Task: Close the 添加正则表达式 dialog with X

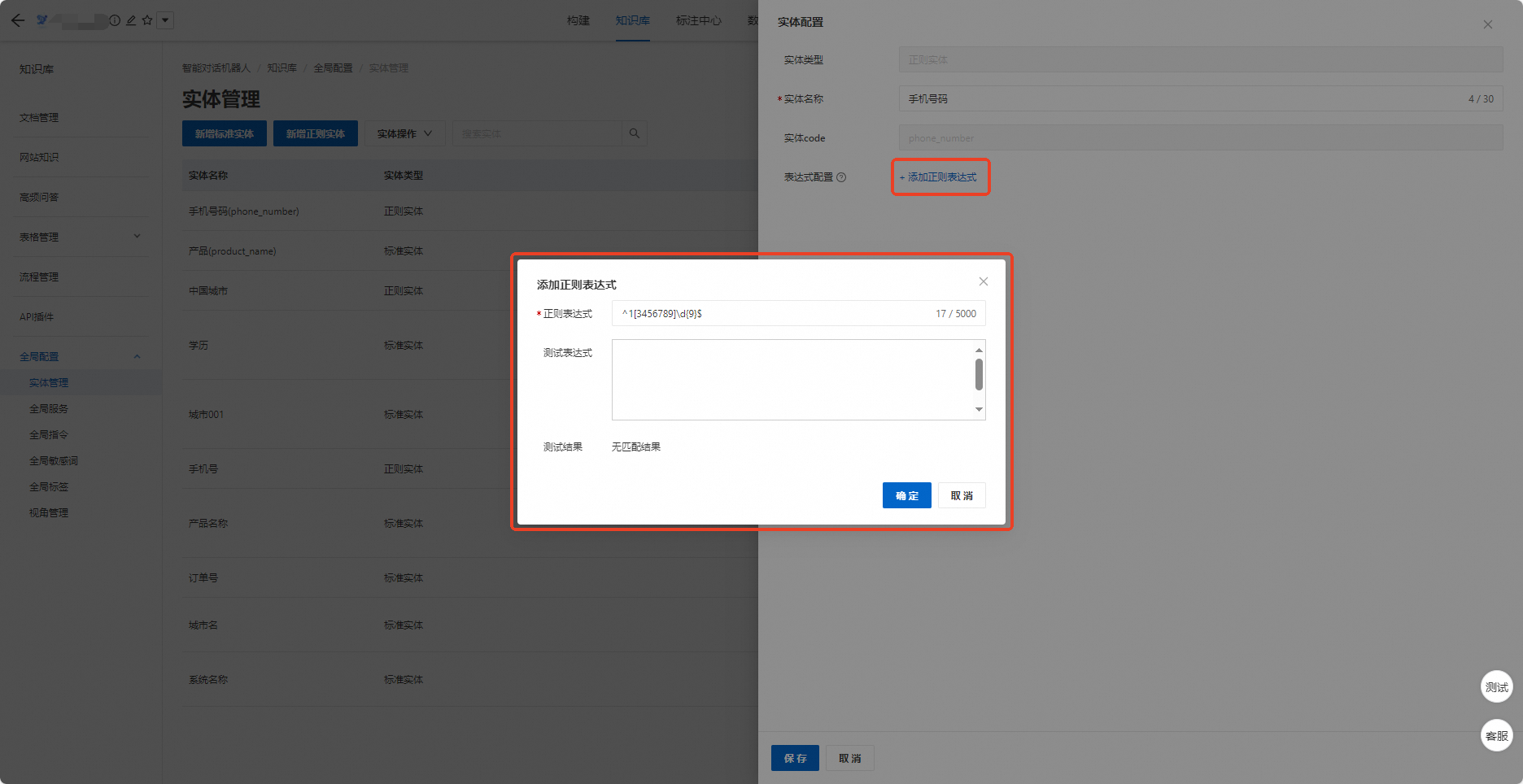Action: pyautogui.click(x=984, y=281)
